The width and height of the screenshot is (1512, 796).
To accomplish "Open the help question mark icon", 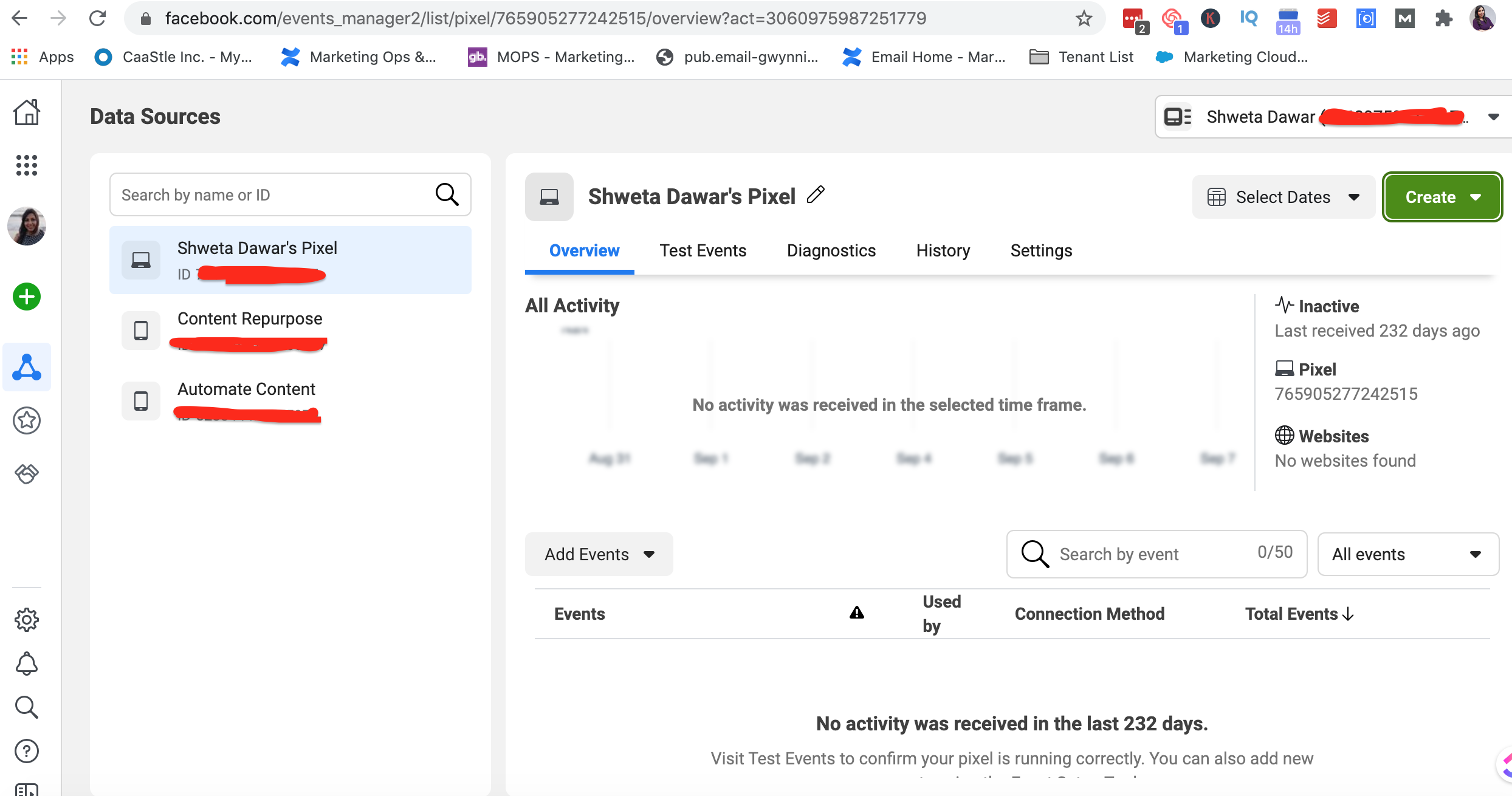I will pyautogui.click(x=27, y=751).
